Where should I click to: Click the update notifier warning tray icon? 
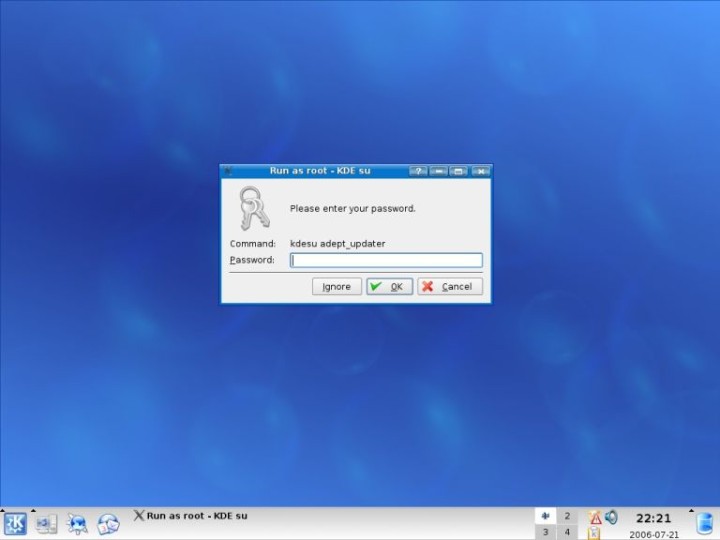(595, 518)
